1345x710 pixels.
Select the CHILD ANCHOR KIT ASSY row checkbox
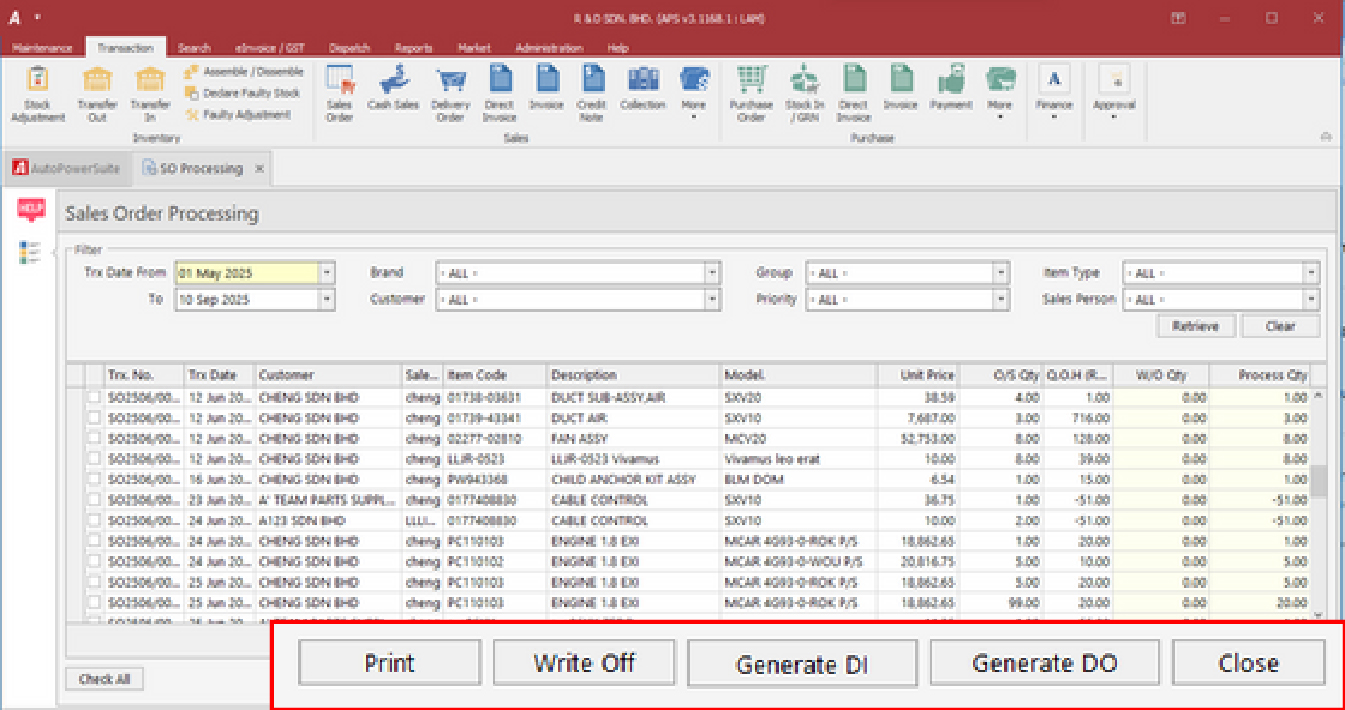click(x=94, y=479)
